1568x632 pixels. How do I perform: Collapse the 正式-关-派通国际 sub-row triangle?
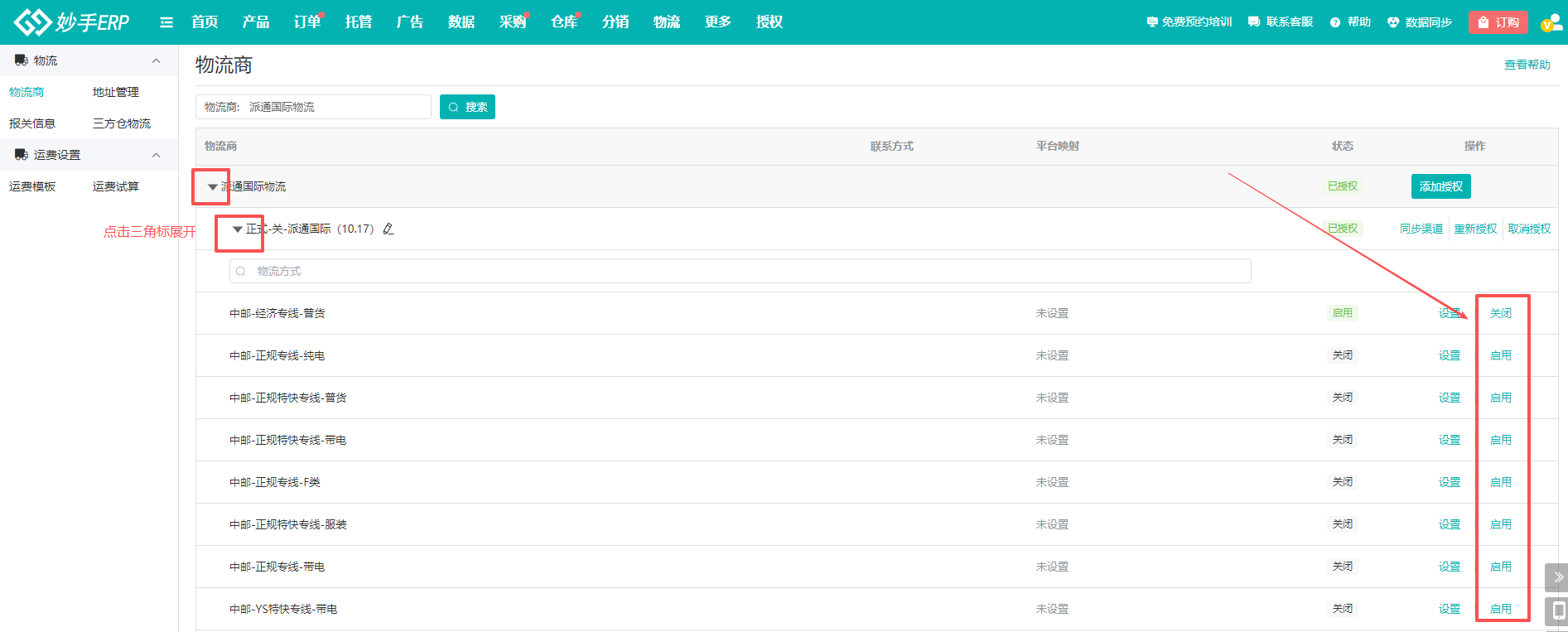(x=238, y=229)
